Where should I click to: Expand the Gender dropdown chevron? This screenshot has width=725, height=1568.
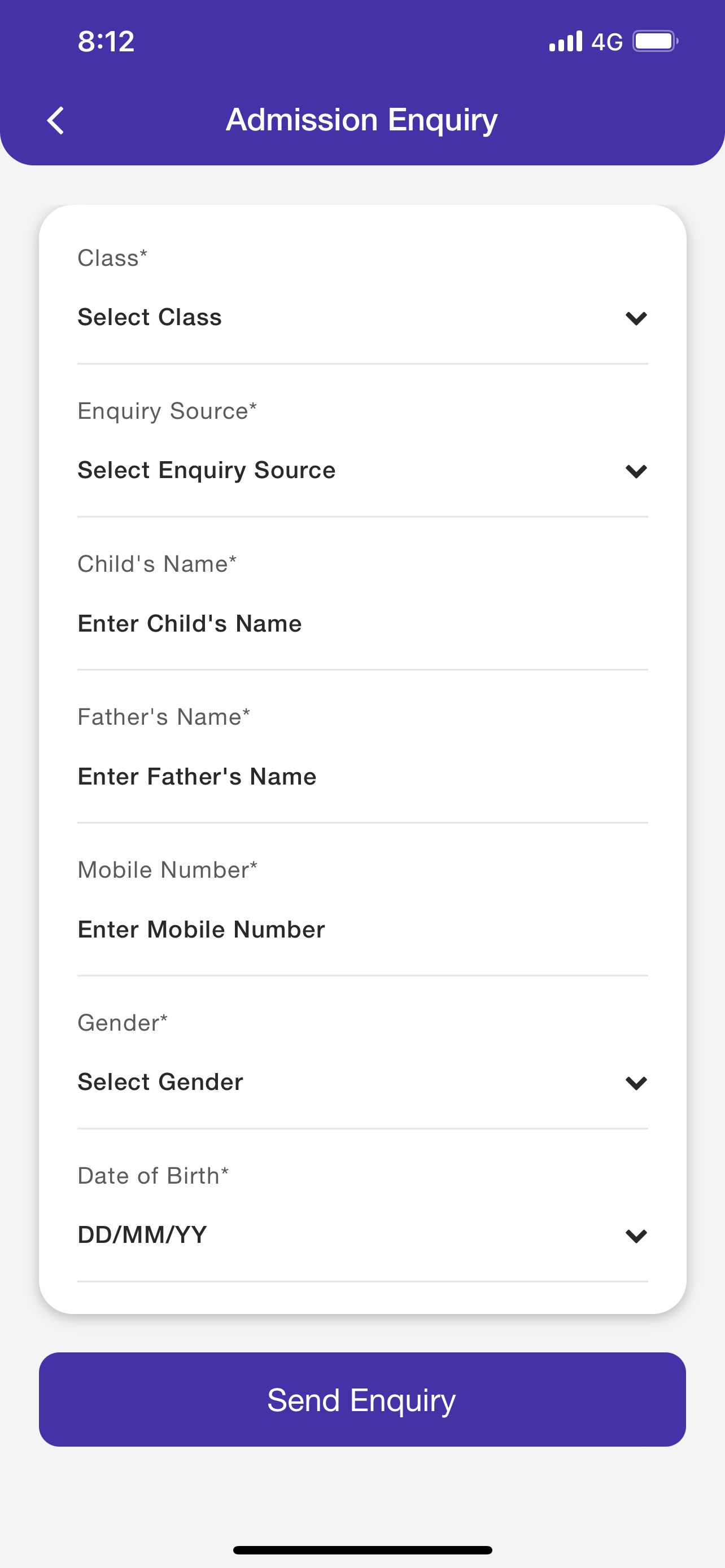point(636,1082)
